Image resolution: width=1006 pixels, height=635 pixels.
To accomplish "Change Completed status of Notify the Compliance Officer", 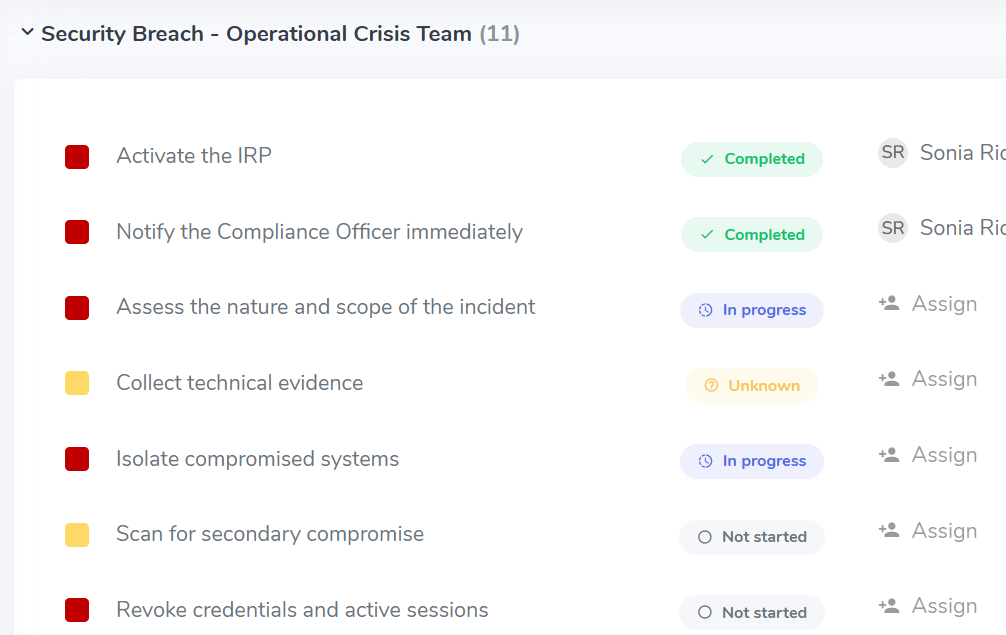I will point(752,235).
